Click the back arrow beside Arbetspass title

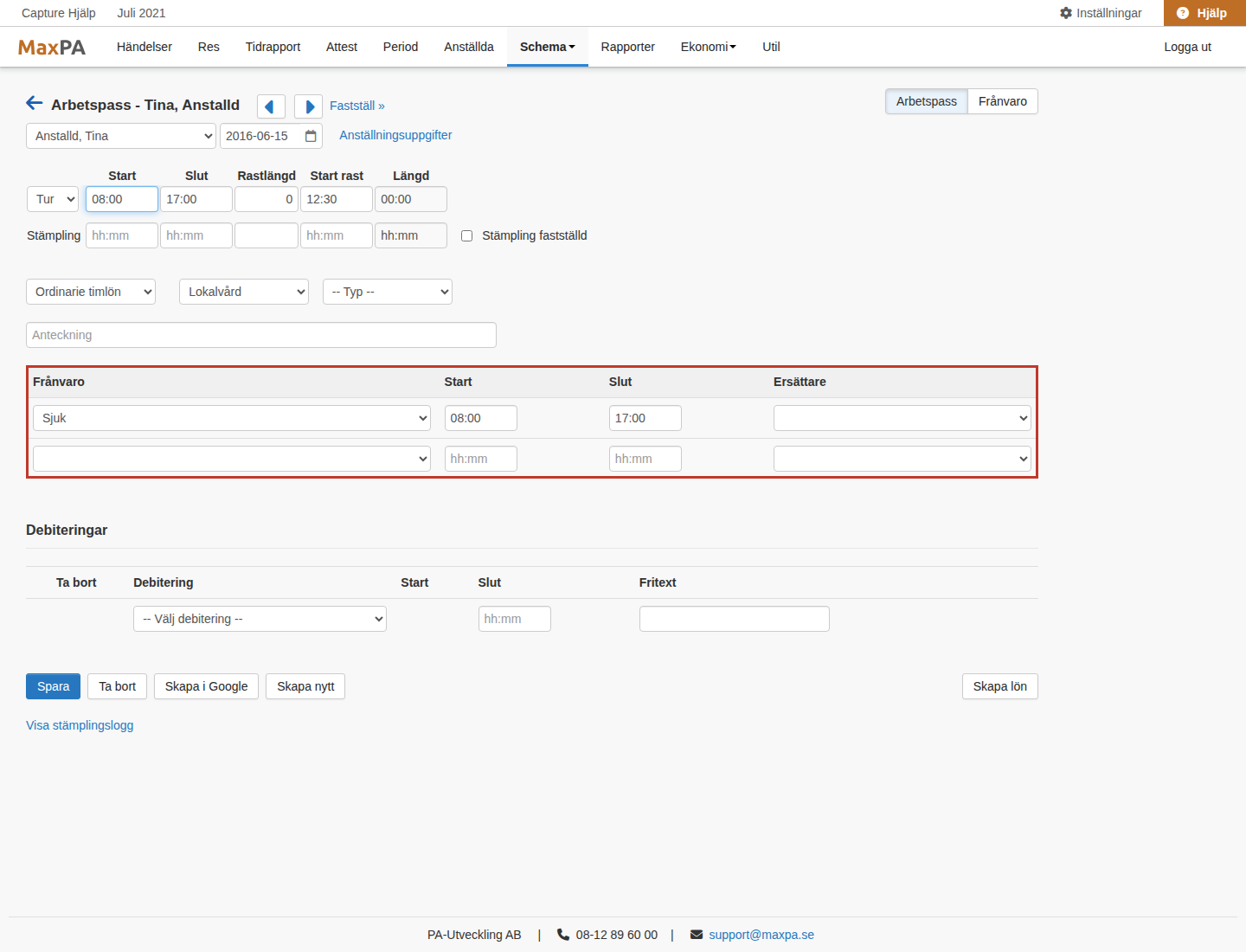(x=35, y=104)
